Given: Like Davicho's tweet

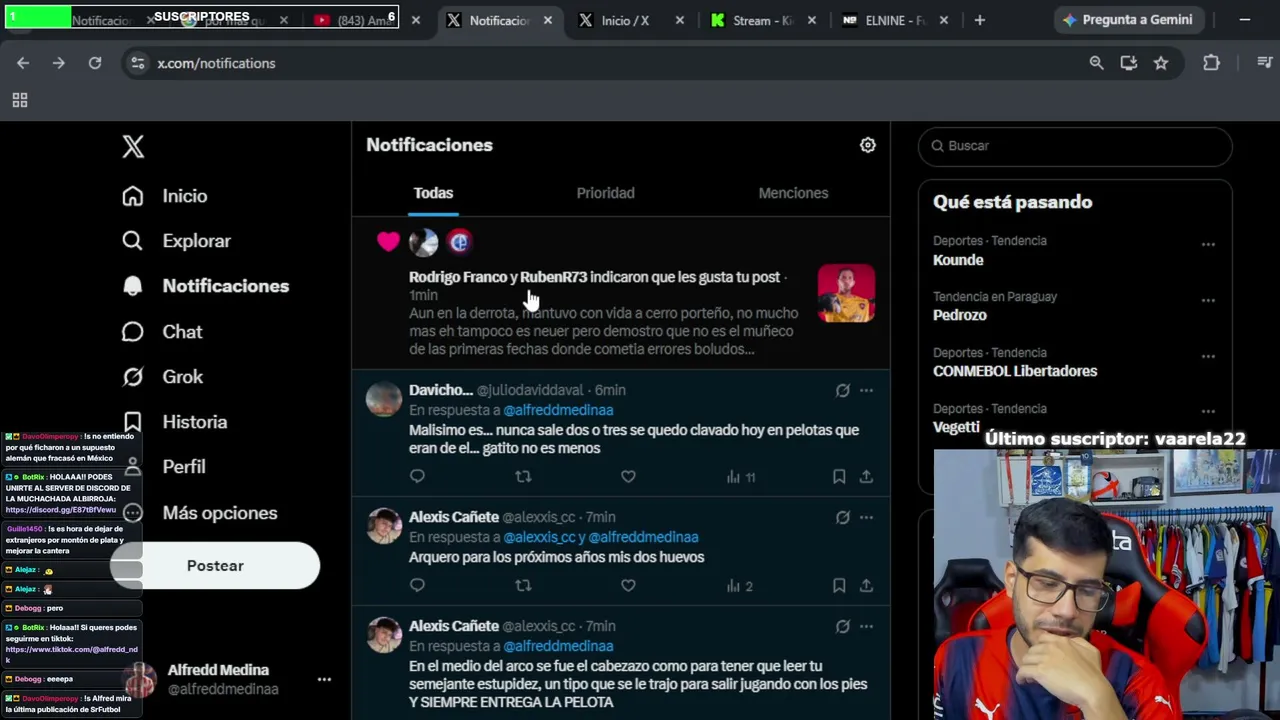Looking at the screenshot, I should click(628, 477).
